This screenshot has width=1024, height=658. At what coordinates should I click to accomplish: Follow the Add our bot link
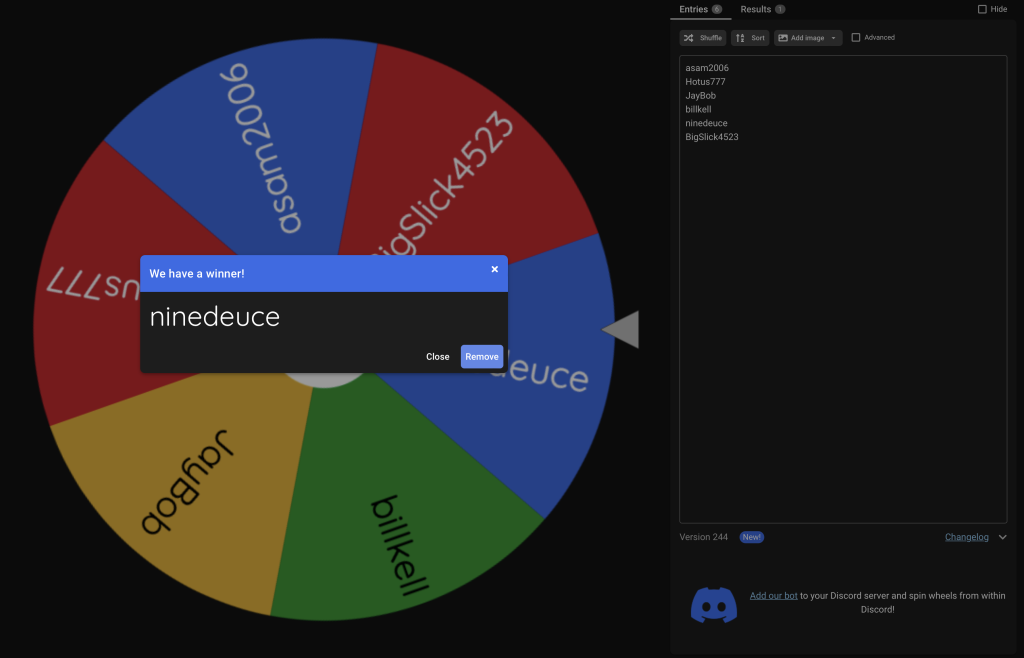tap(773, 595)
